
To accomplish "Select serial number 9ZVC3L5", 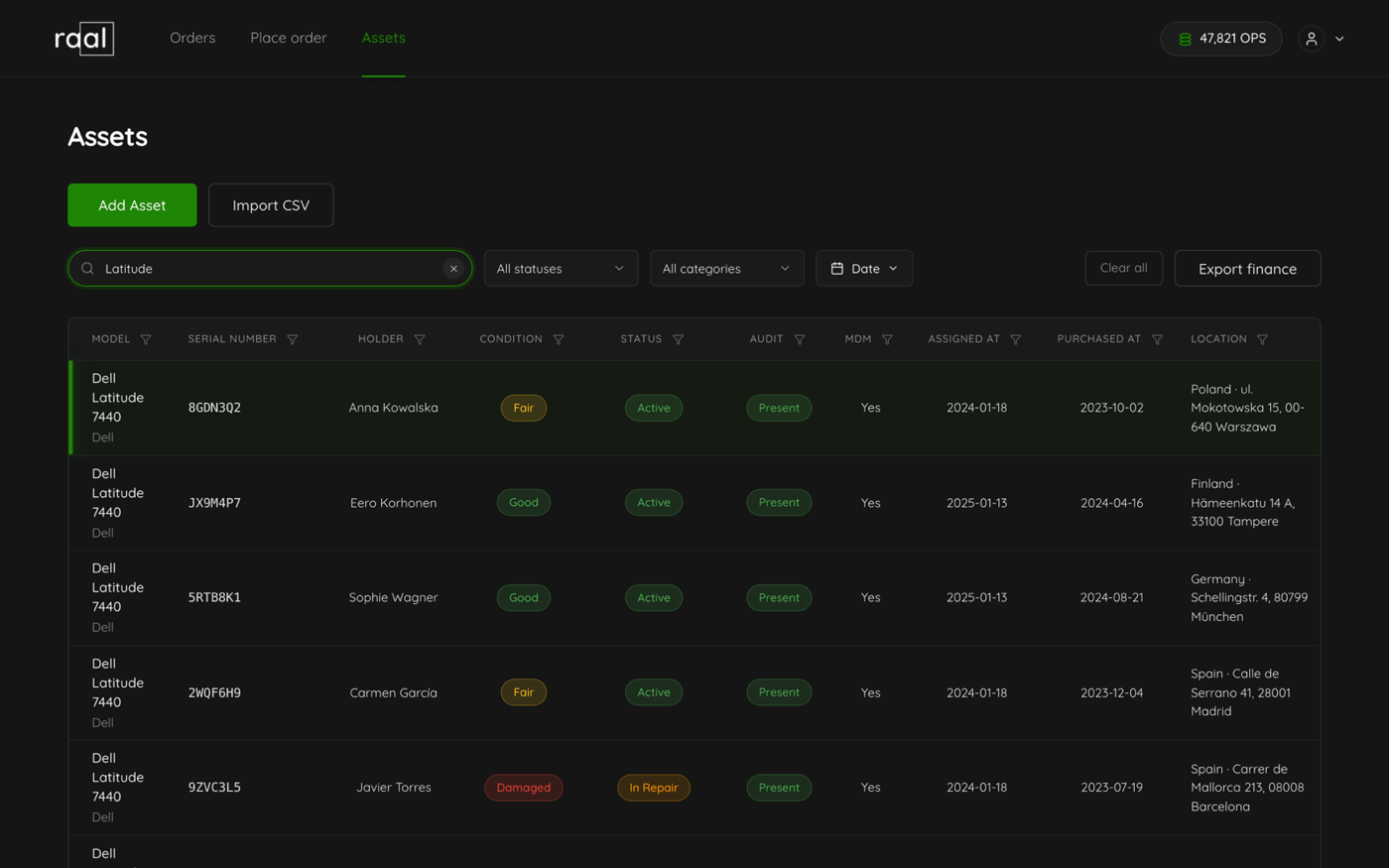I will 214,788.
